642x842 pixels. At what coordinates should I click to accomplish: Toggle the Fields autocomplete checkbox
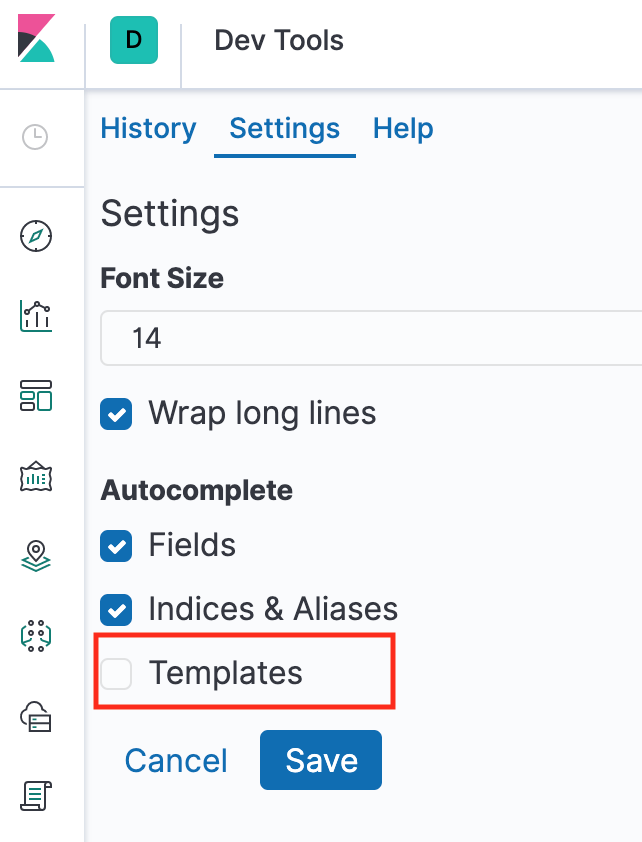[115, 546]
